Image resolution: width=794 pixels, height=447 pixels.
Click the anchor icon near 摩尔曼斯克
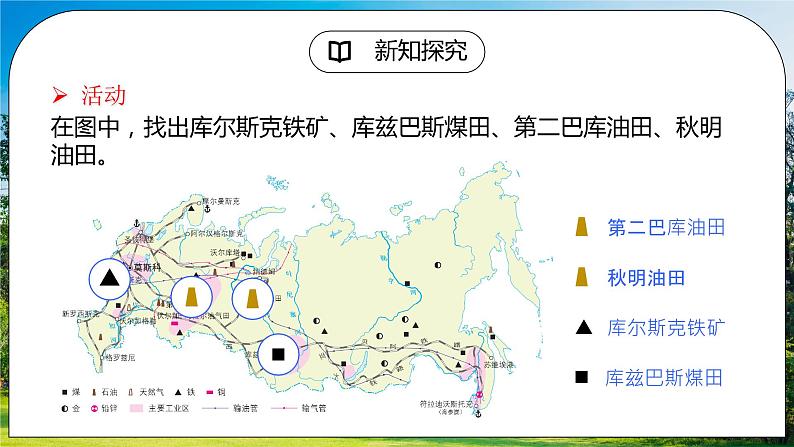207,208
